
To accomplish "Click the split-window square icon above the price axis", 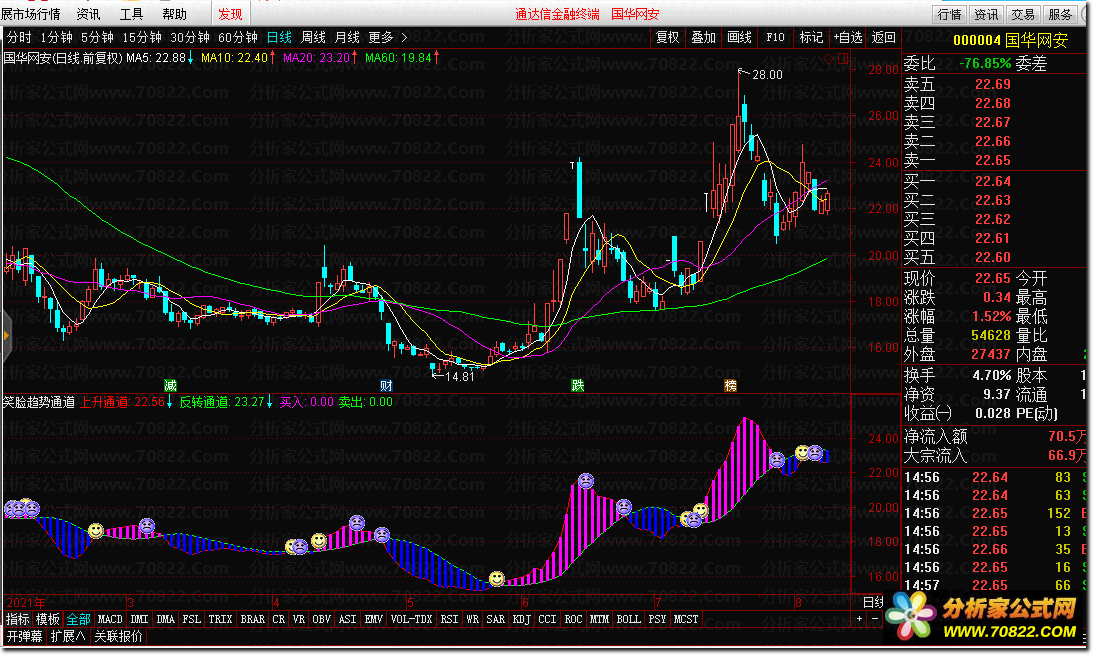I will 843,59.
